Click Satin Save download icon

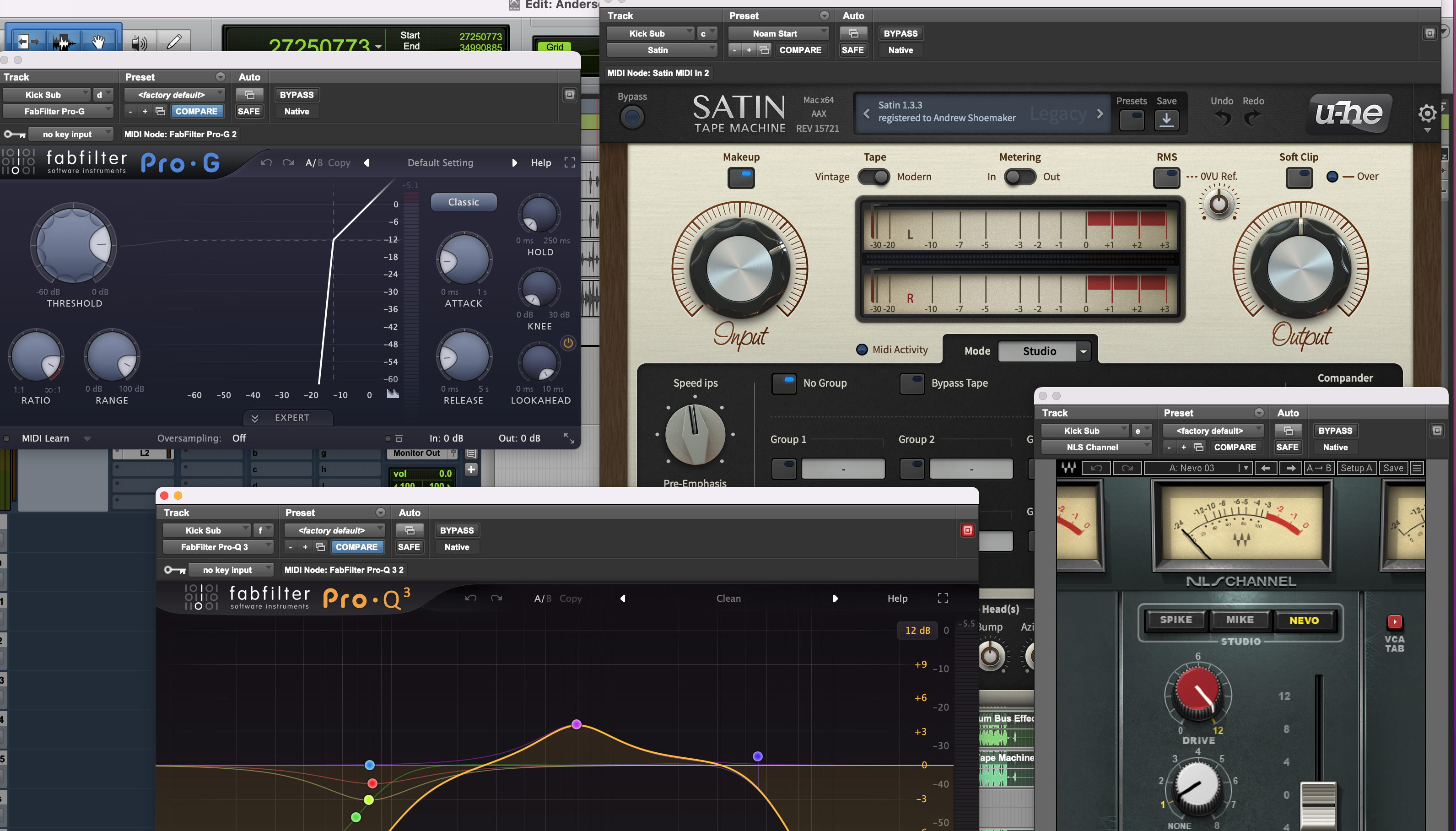(1166, 120)
